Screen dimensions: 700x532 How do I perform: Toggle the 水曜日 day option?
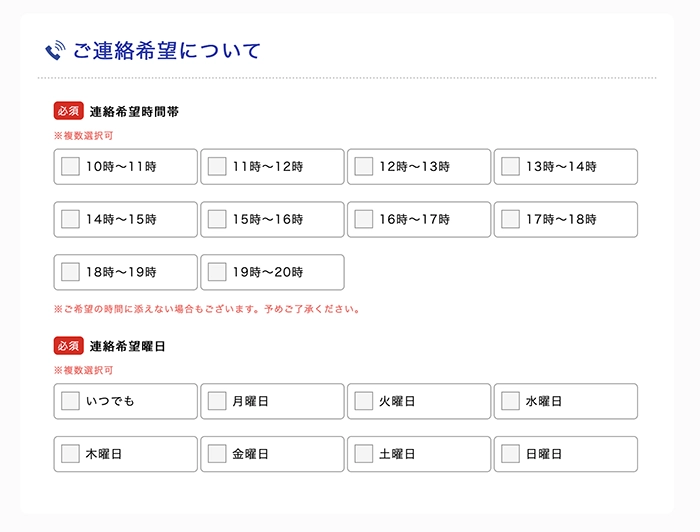[x=510, y=401]
